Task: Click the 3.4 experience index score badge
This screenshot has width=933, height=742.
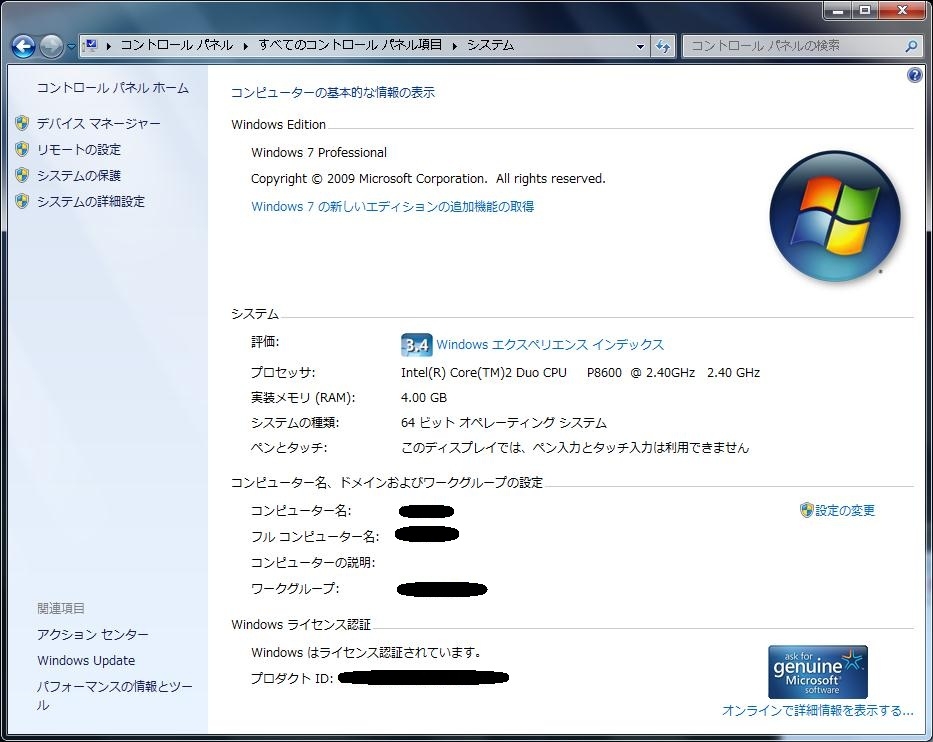Action: pyautogui.click(x=417, y=345)
